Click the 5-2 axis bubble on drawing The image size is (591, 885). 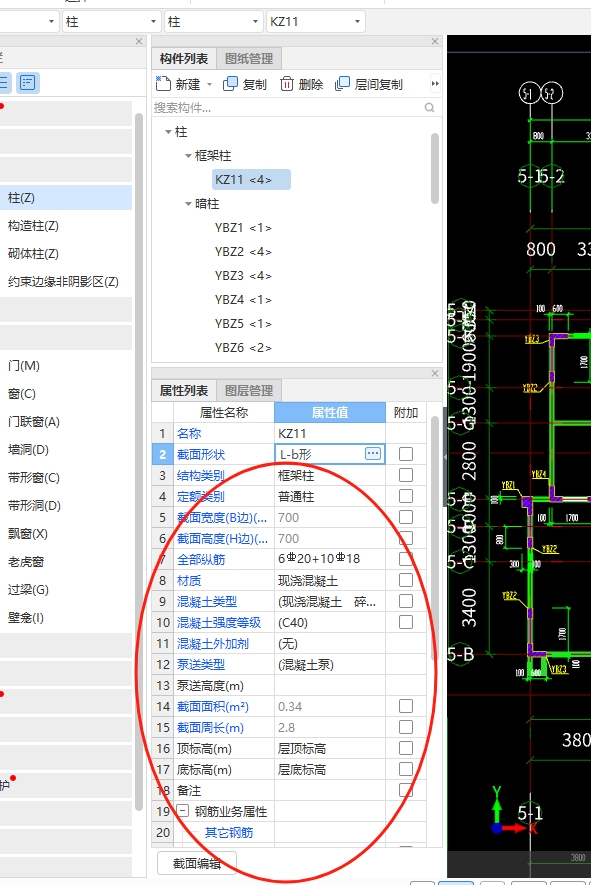click(552, 93)
